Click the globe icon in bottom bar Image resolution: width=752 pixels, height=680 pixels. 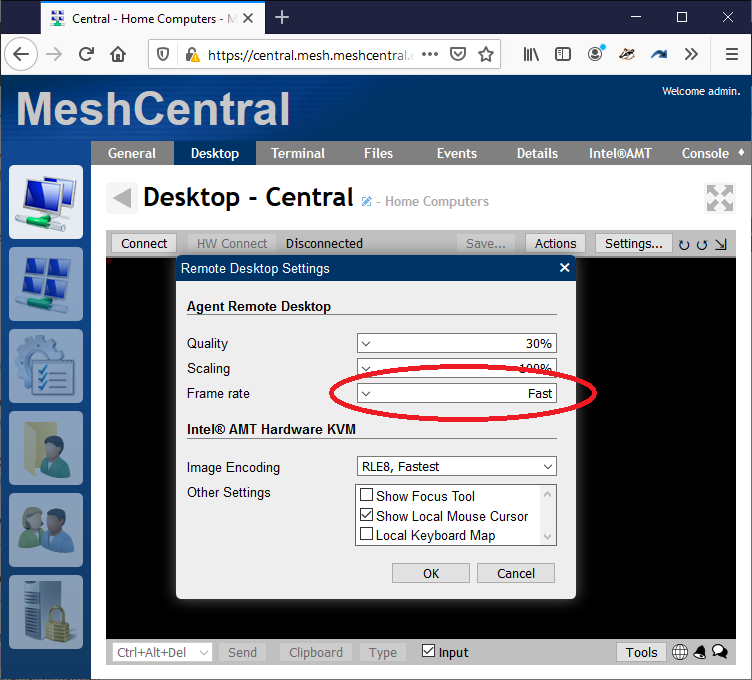click(680, 652)
